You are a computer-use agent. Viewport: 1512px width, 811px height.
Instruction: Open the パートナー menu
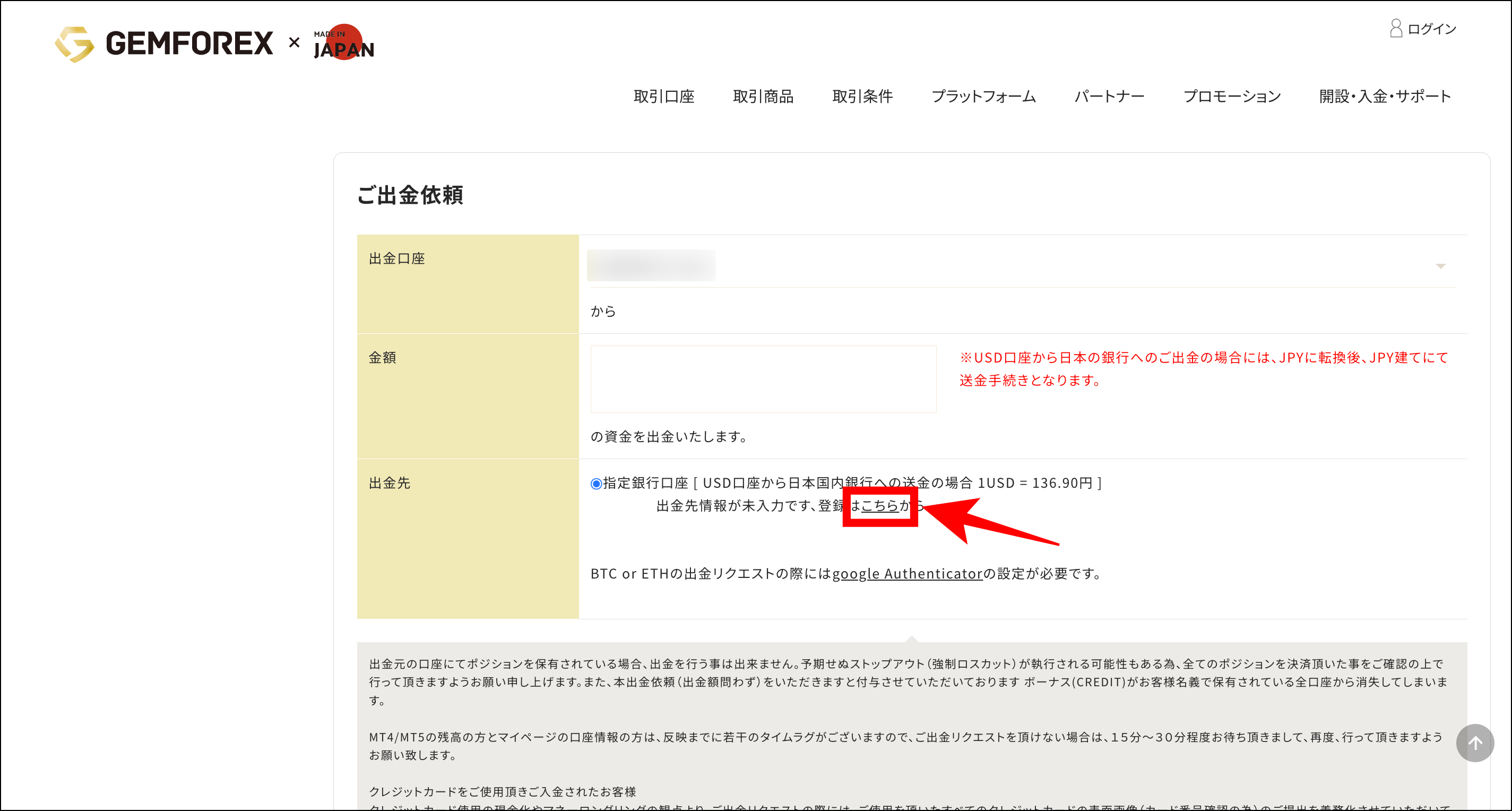click(x=1109, y=96)
